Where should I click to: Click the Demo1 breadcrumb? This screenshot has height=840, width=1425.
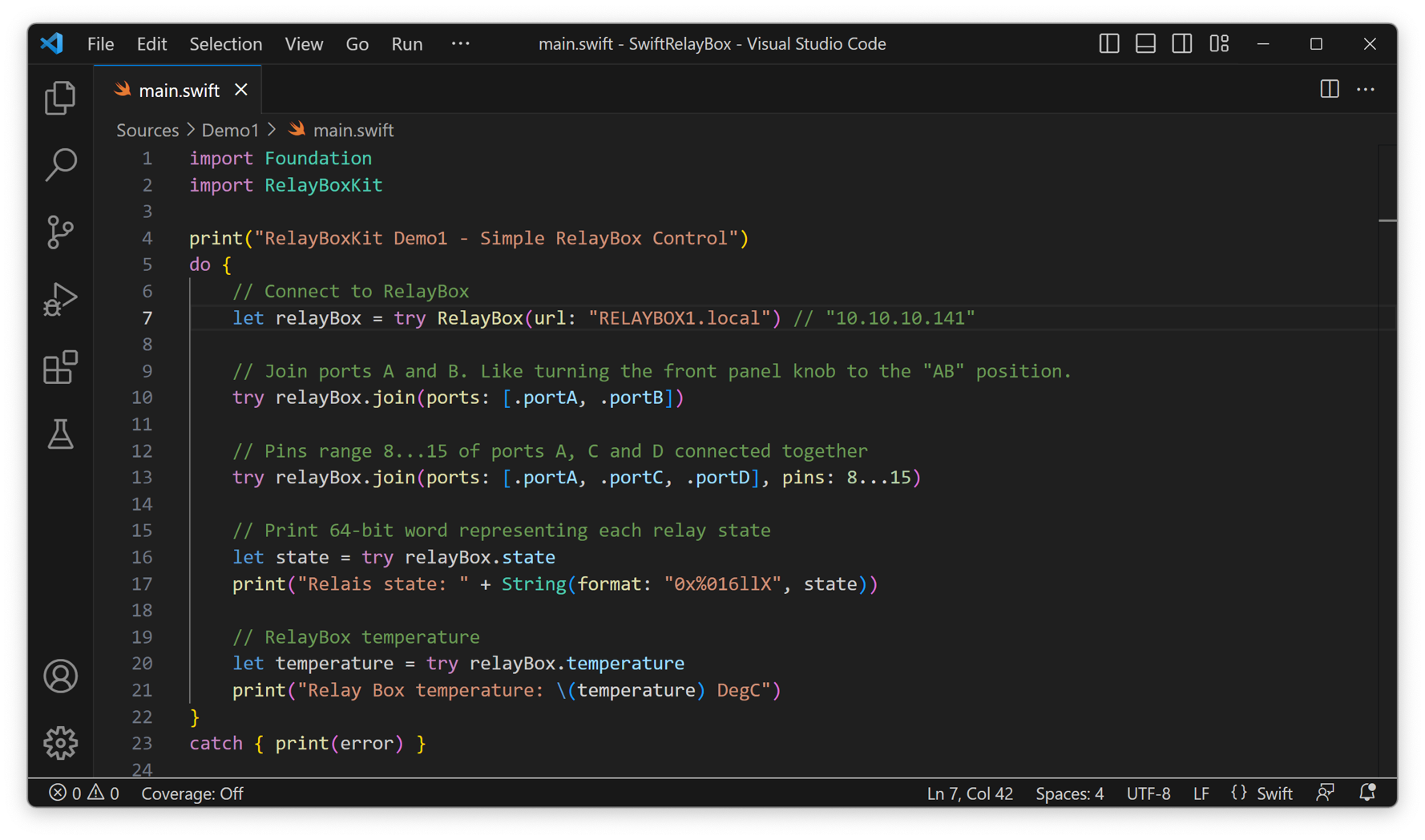point(230,130)
